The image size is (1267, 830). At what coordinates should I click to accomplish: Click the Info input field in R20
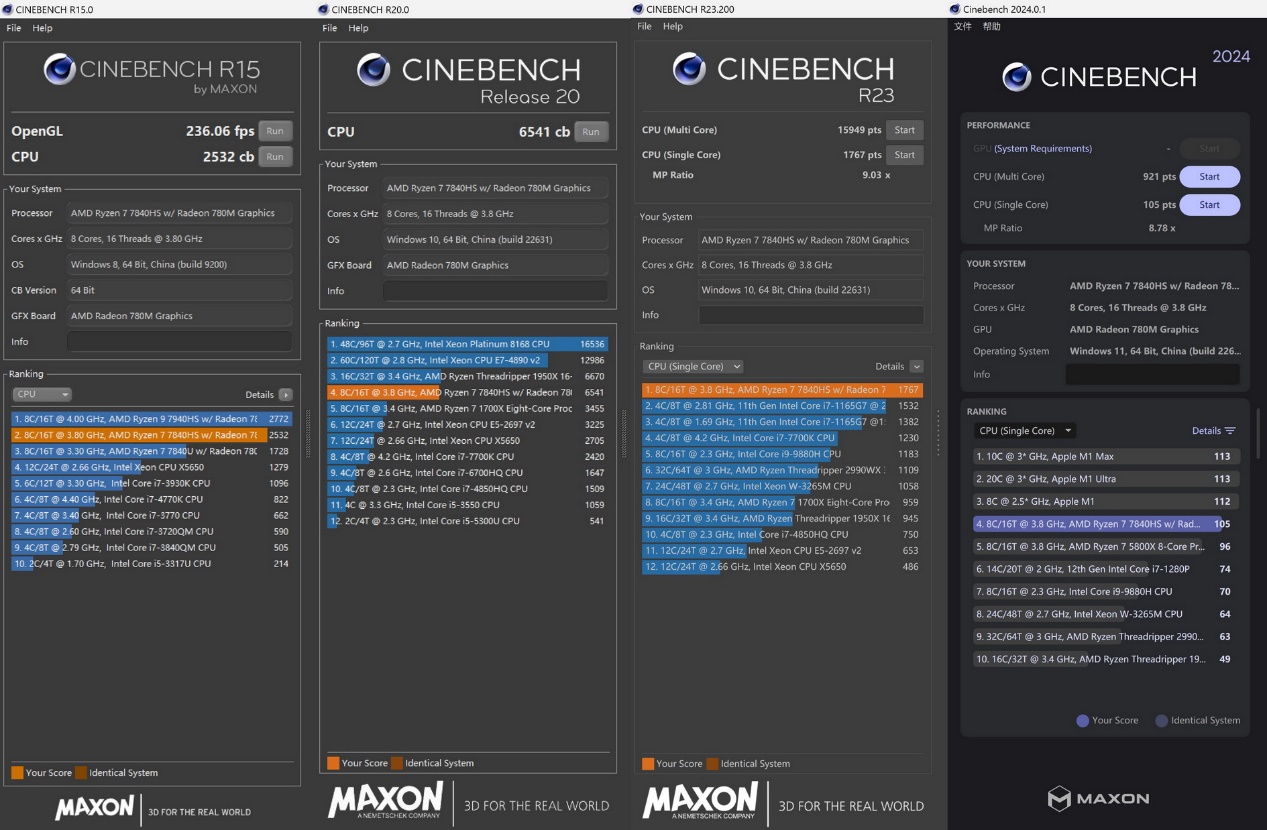[x=495, y=291]
